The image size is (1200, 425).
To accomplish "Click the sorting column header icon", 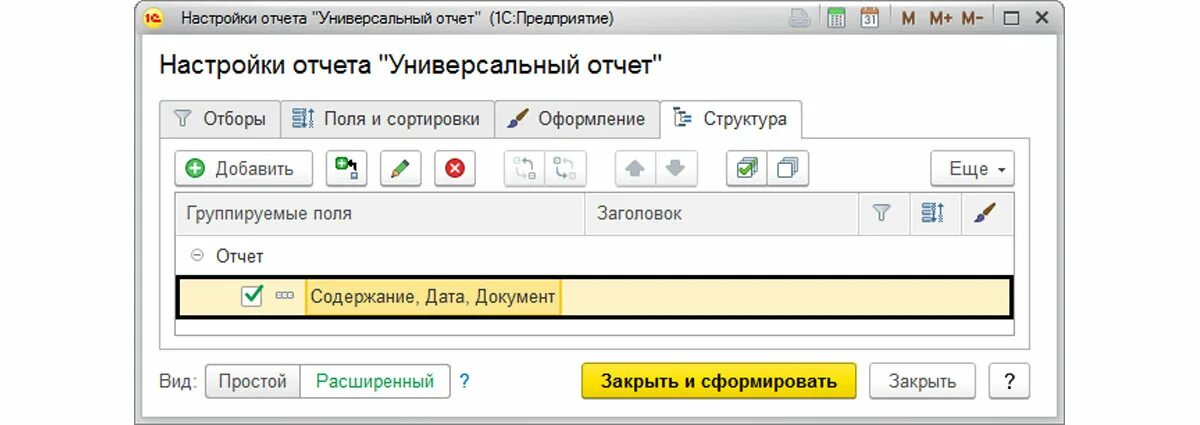I will [x=935, y=214].
